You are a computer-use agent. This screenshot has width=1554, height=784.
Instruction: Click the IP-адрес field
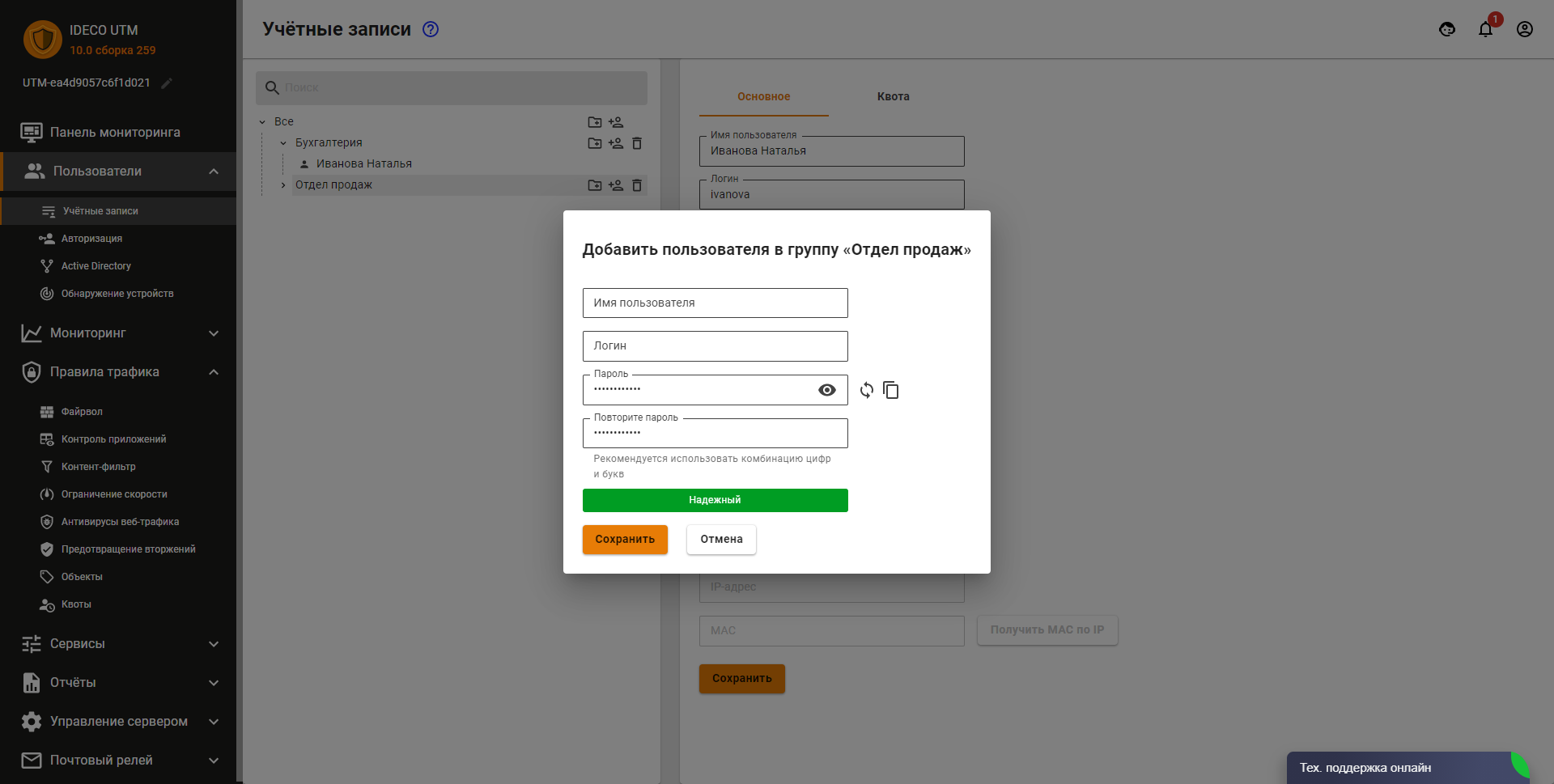tap(832, 587)
